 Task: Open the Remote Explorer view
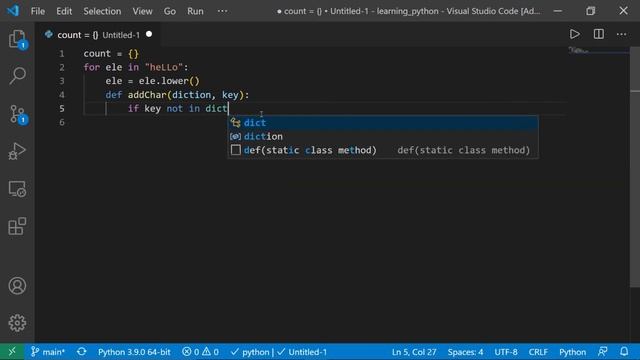pyautogui.click(x=17, y=189)
